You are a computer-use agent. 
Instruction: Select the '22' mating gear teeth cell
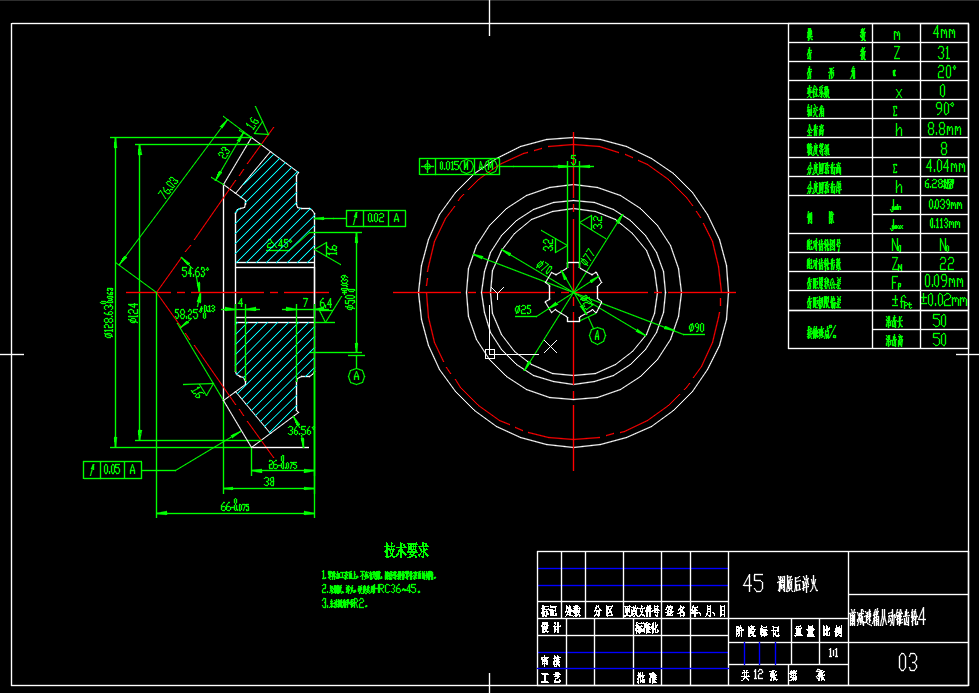point(947,263)
